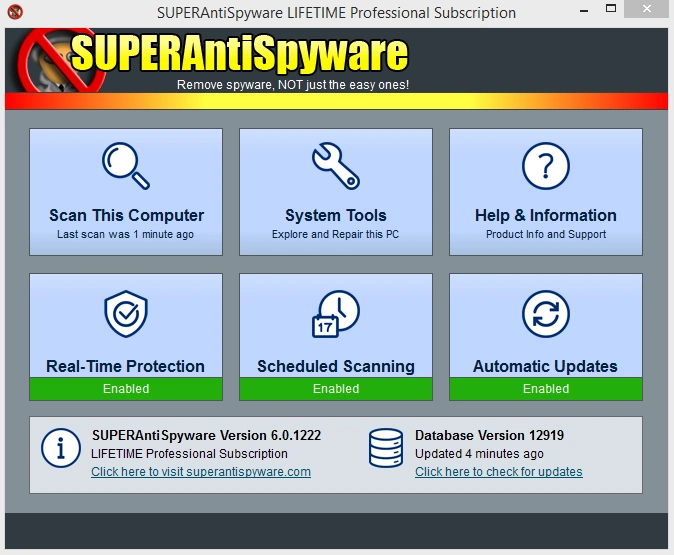Image resolution: width=674 pixels, height=555 pixels.
Task: Click the magnifying glass scan icon
Action: tap(126, 166)
